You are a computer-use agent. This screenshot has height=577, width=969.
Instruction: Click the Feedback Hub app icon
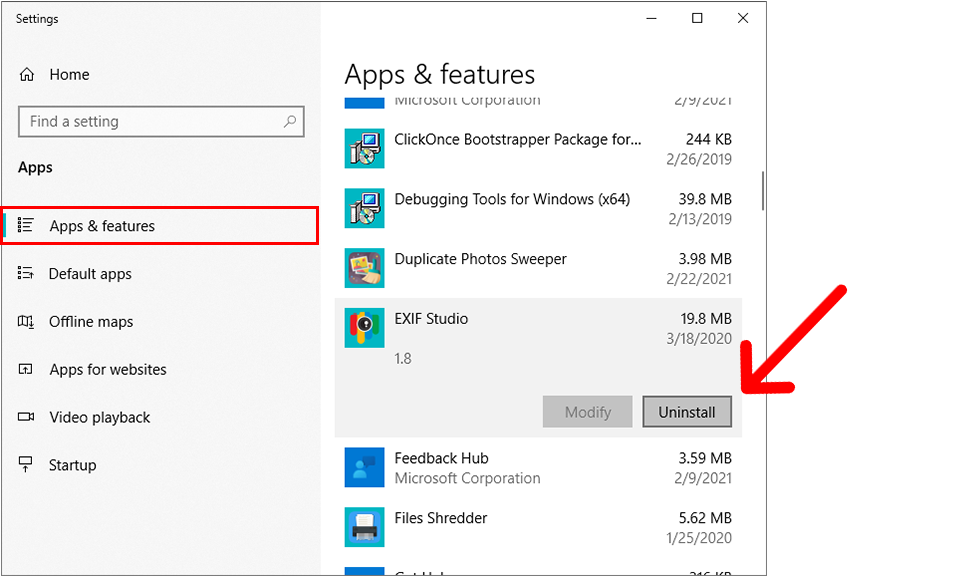point(364,468)
